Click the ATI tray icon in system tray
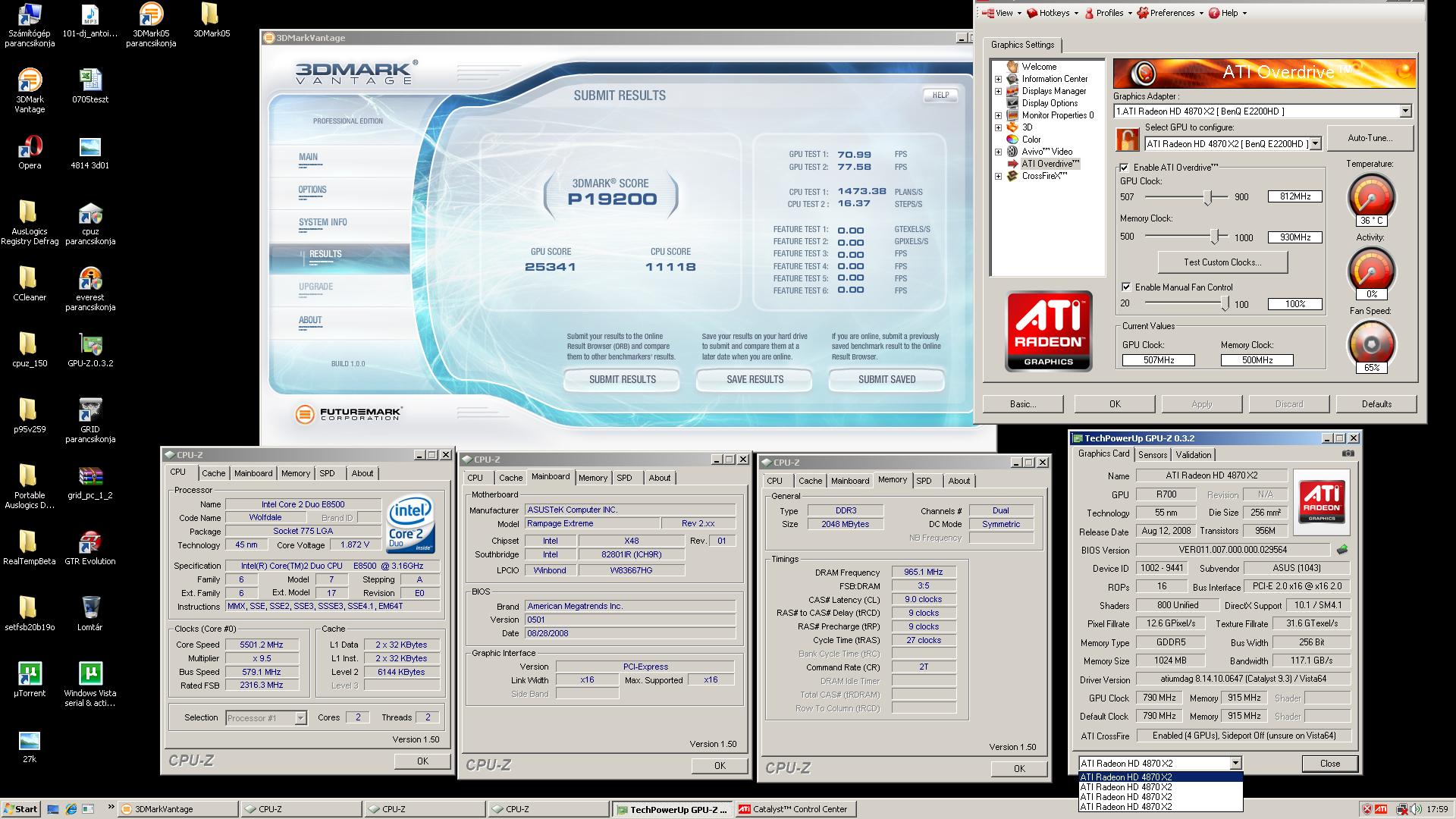 point(1381,809)
